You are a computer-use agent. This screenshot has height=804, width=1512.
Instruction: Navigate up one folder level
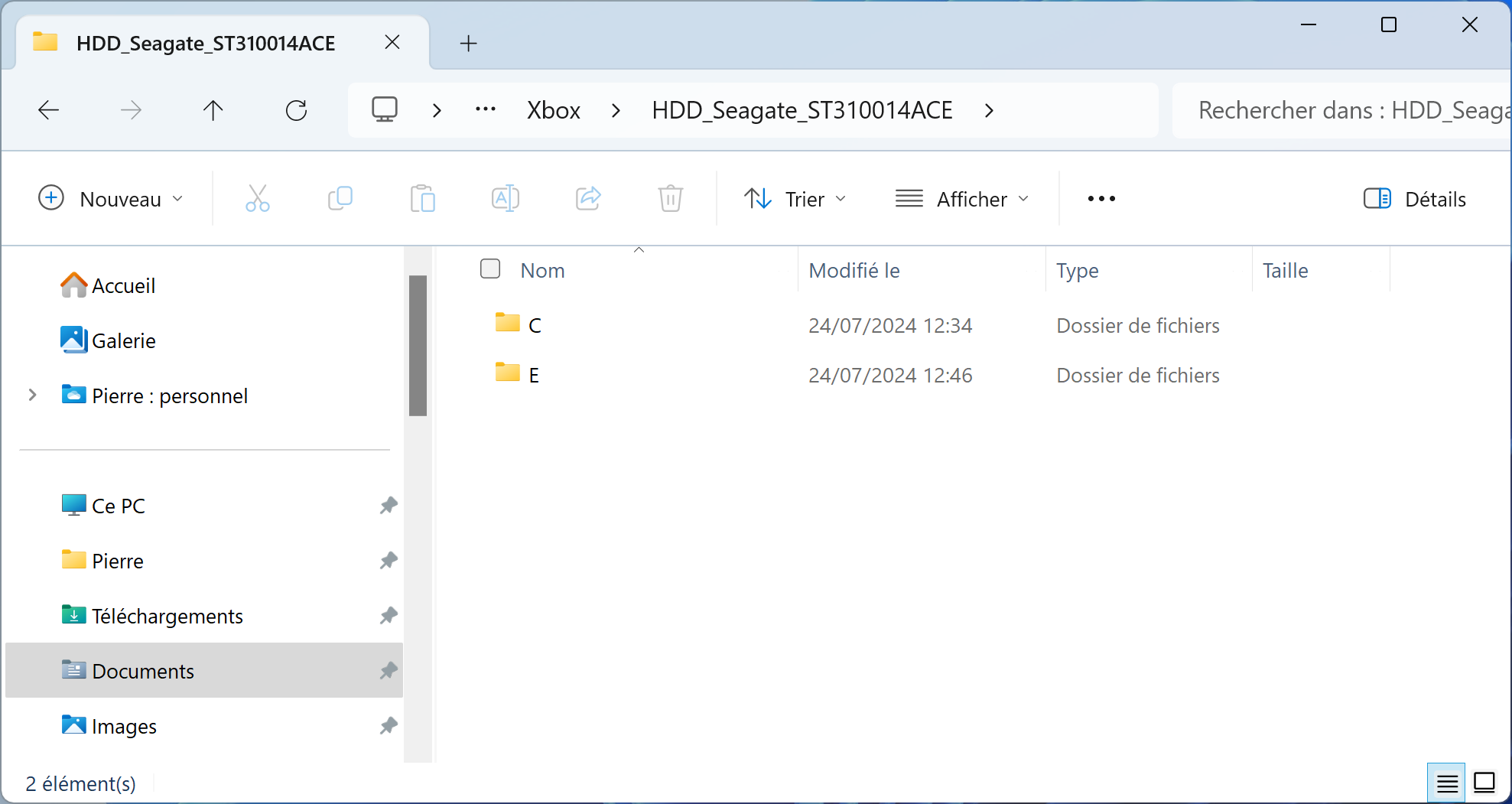(213, 110)
